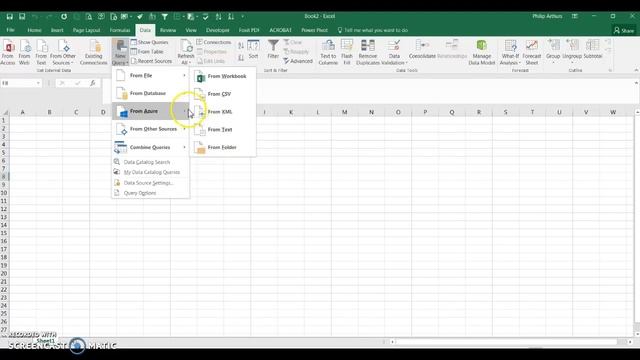Image resolution: width=640 pixels, height=360 pixels.
Task: Click the Remove Duplicates icon
Action: pyautogui.click(x=368, y=52)
